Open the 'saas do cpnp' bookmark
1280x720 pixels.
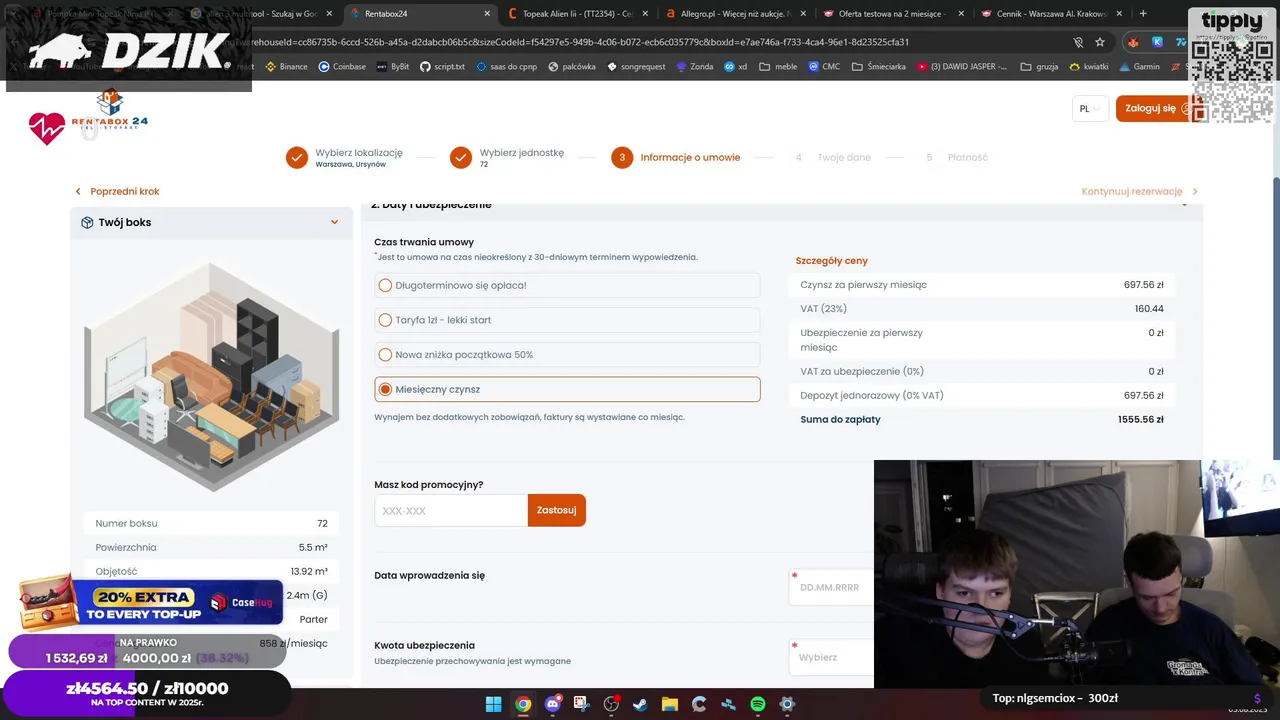(507, 67)
